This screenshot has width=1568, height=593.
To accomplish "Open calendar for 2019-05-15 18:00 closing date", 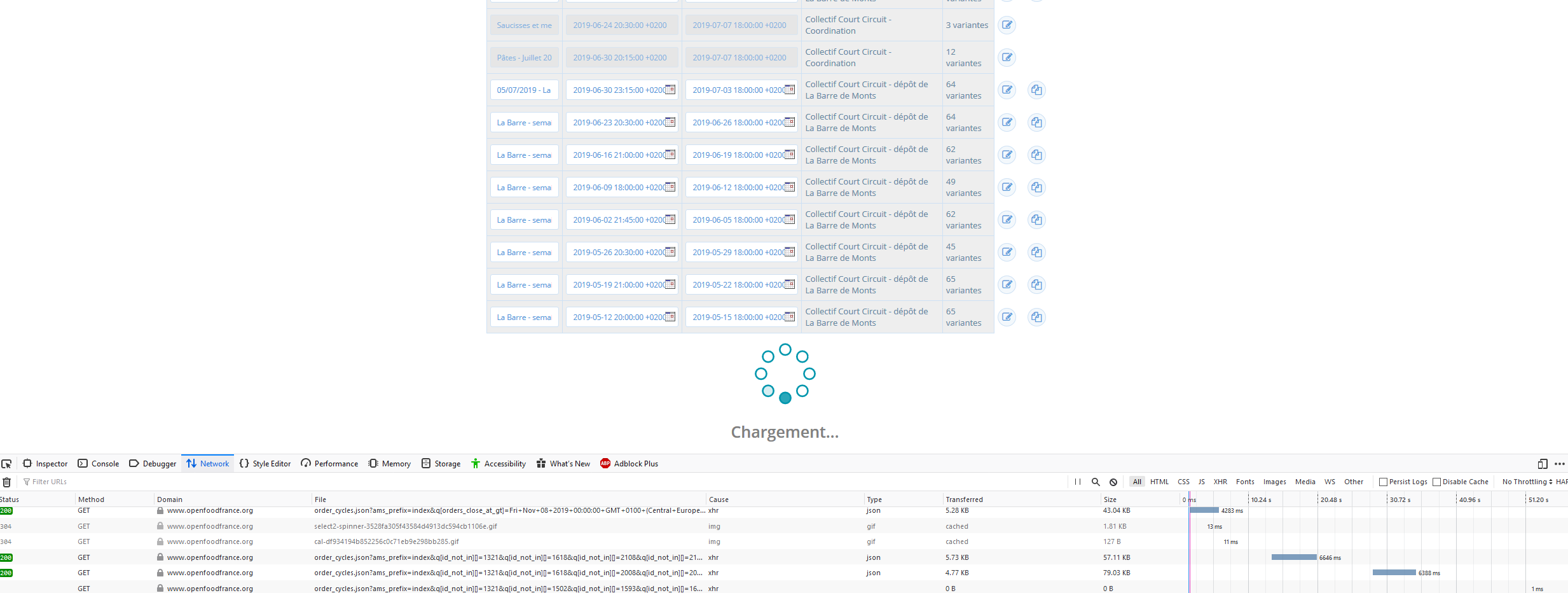I will (790, 317).
